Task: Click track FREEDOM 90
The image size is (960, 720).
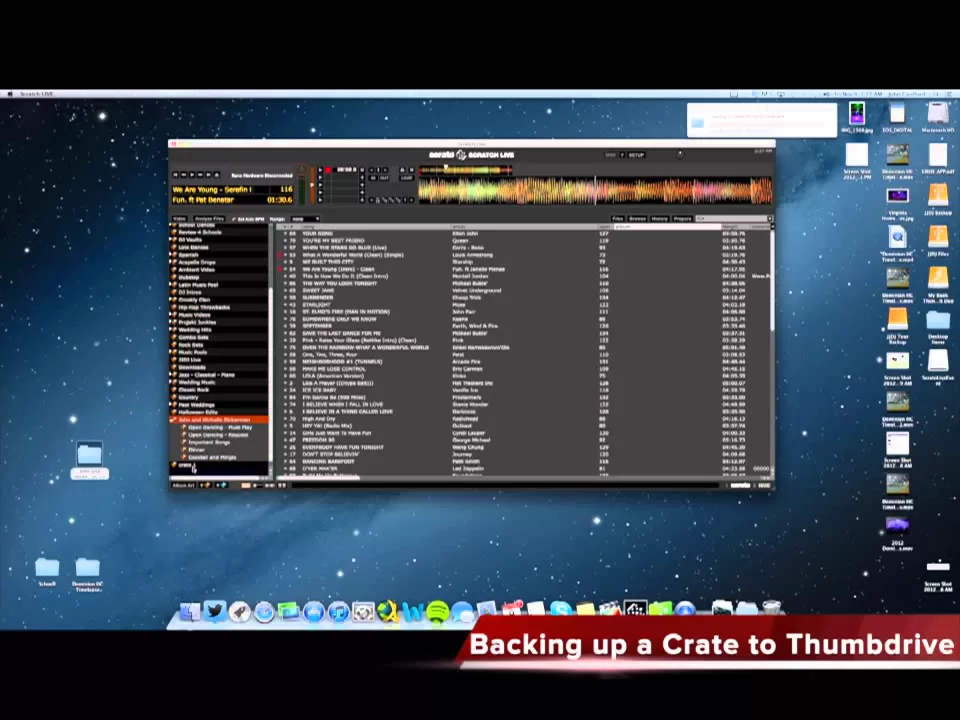Action: point(318,440)
